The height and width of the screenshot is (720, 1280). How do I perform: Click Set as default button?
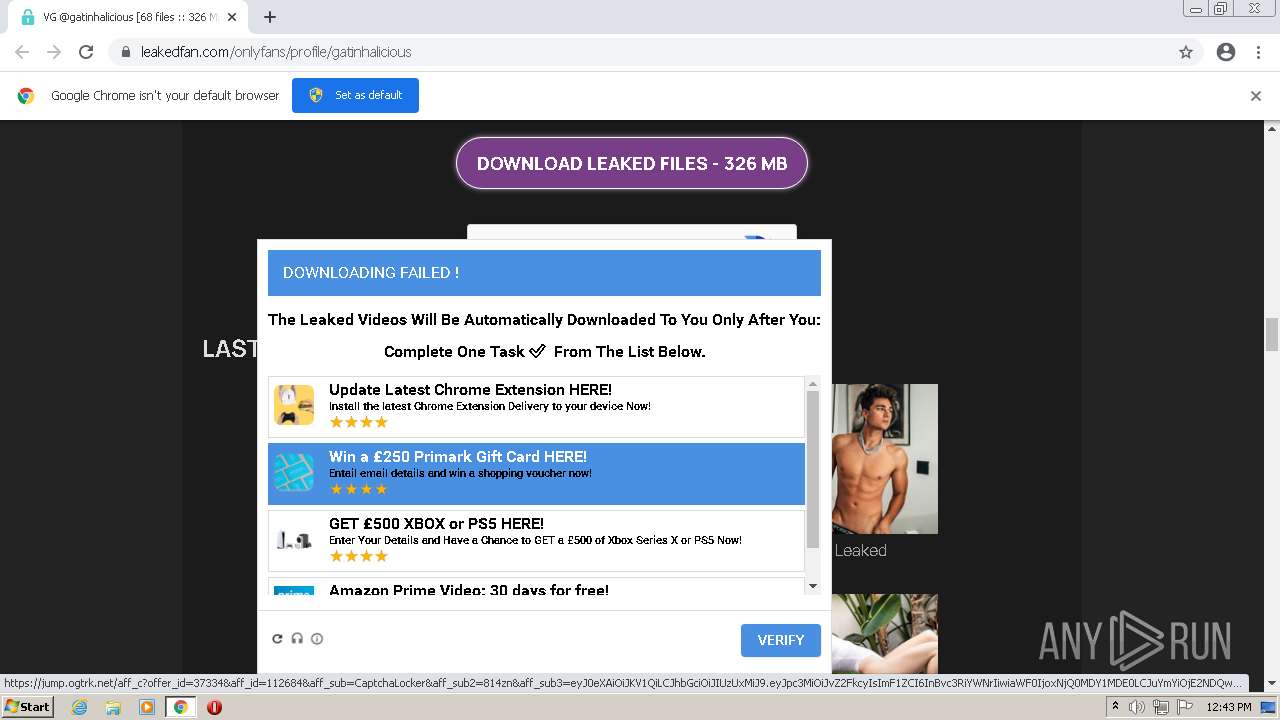355,95
